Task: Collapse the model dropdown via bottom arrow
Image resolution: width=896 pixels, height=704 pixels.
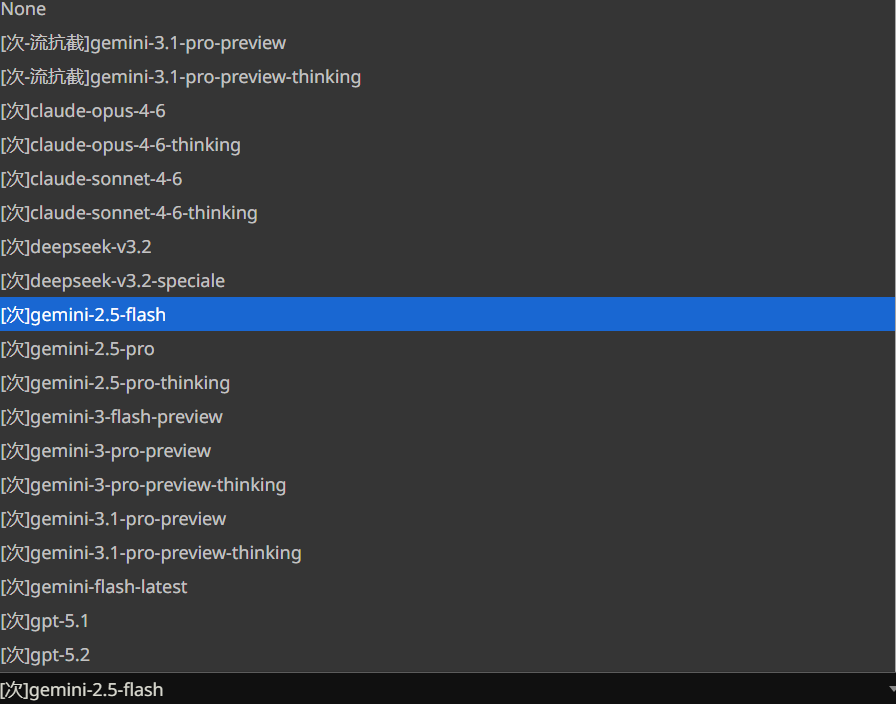Action: coord(890,690)
